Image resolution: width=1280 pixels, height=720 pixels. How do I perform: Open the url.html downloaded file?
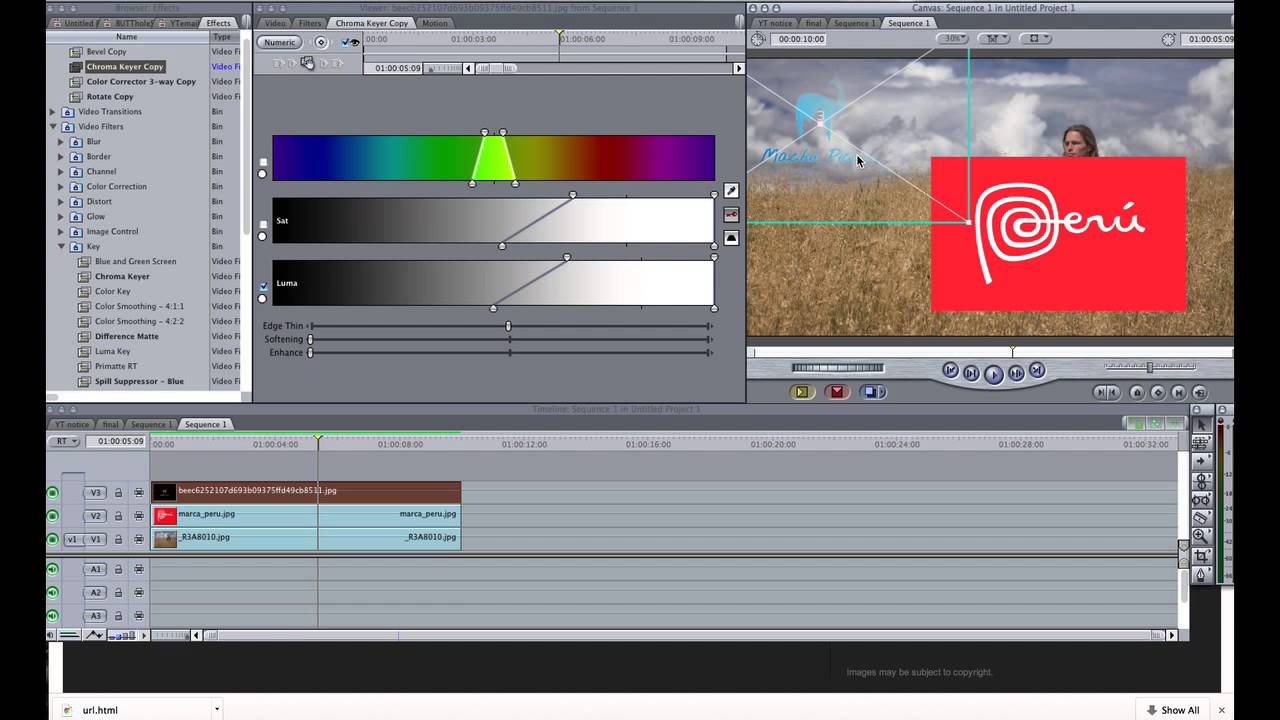[x=100, y=710]
